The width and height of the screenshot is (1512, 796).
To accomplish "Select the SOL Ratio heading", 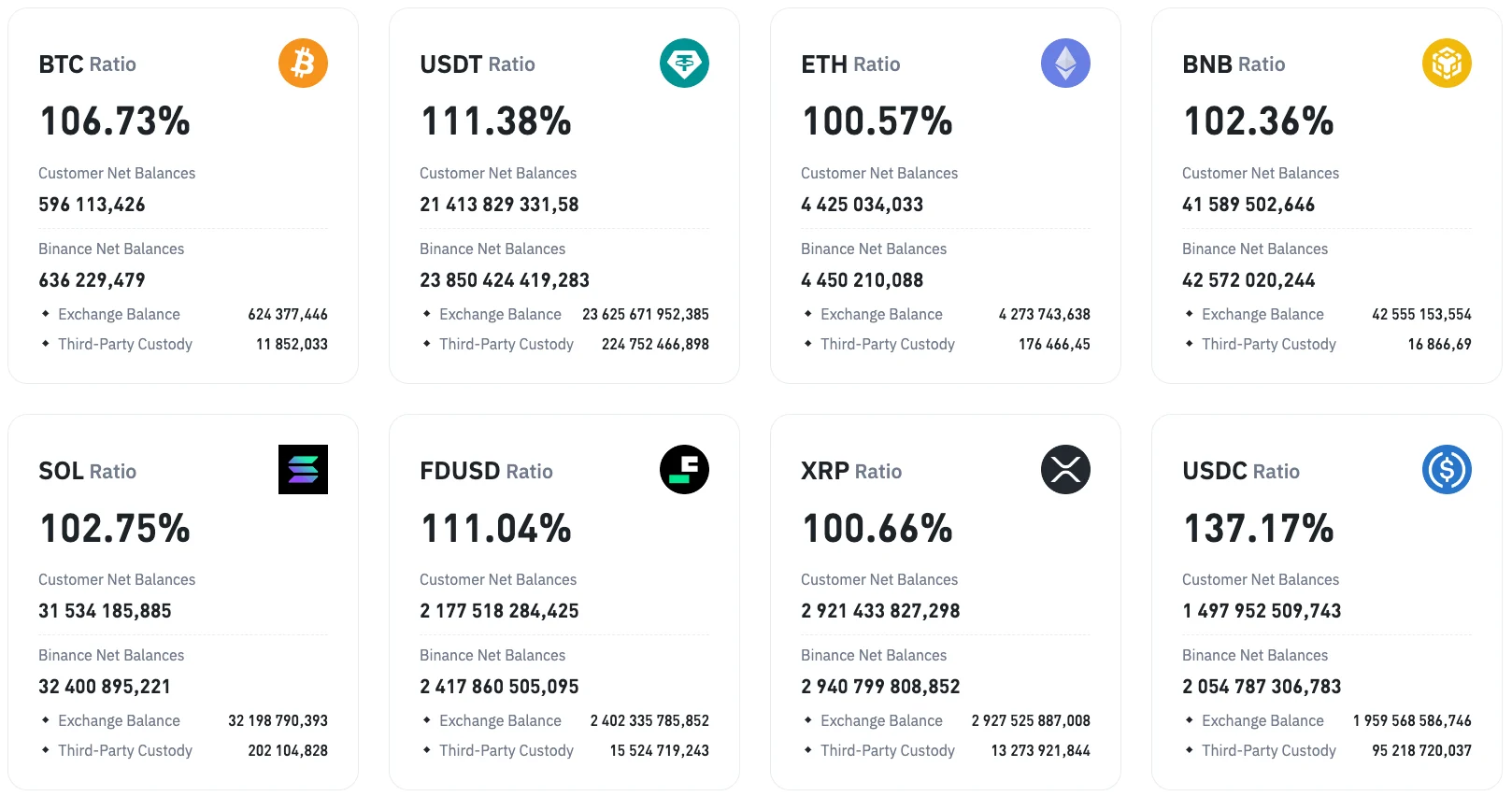I will point(87,472).
